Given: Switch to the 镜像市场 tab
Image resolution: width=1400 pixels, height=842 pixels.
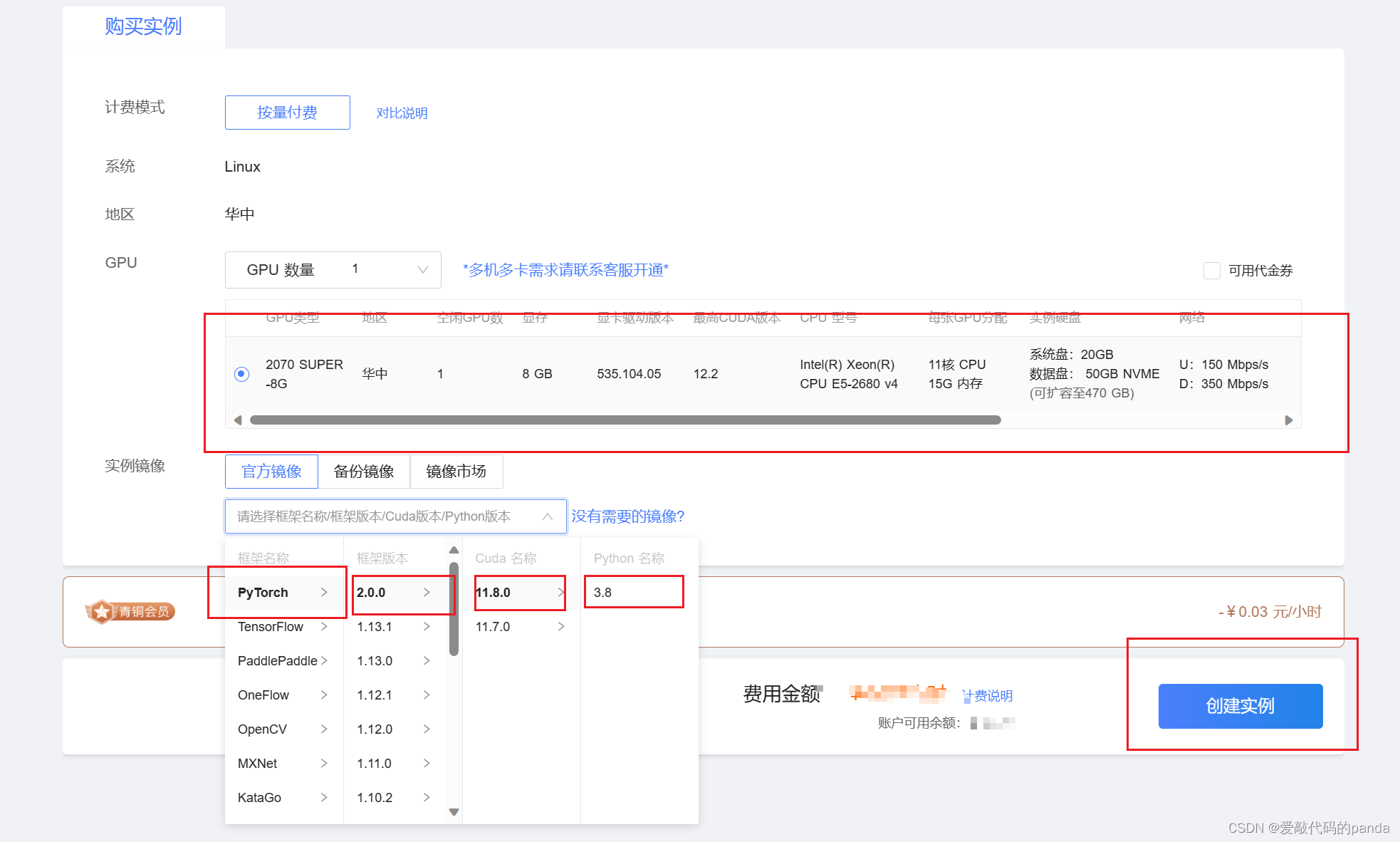Looking at the screenshot, I should pos(456,472).
